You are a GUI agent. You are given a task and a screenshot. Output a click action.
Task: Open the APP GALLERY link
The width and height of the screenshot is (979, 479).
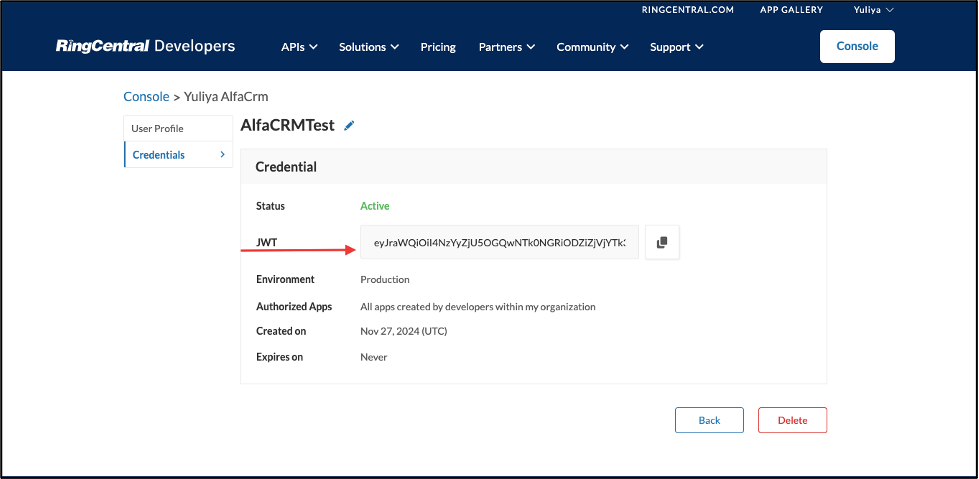point(791,9)
